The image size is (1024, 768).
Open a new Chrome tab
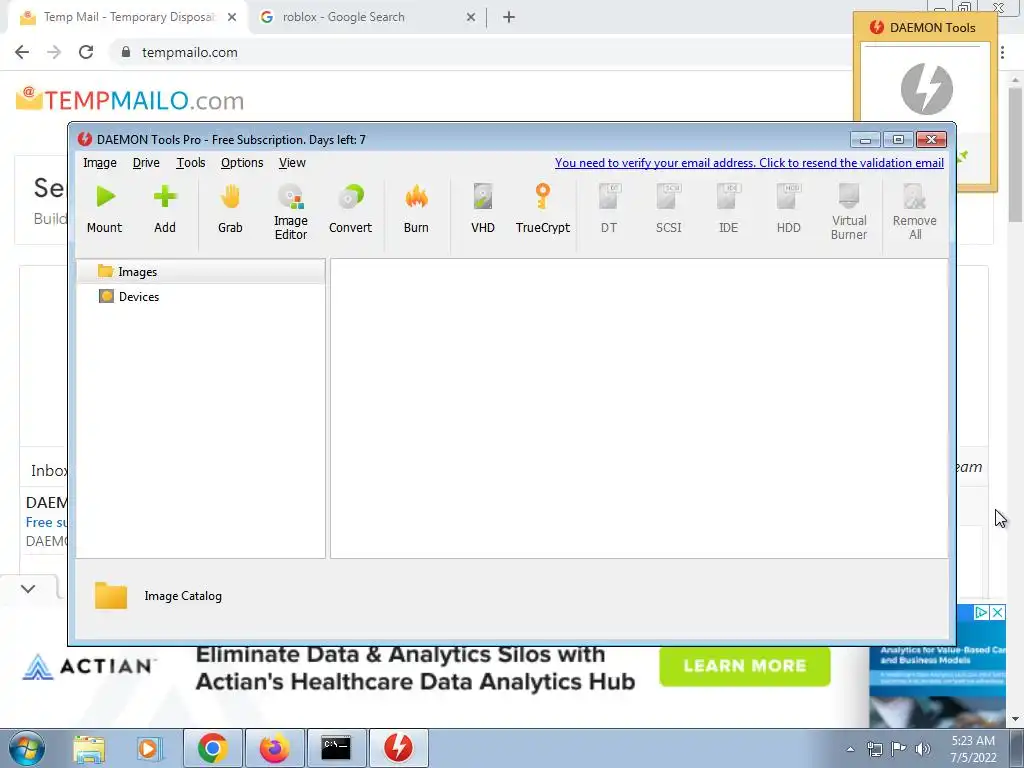(509, 17)
